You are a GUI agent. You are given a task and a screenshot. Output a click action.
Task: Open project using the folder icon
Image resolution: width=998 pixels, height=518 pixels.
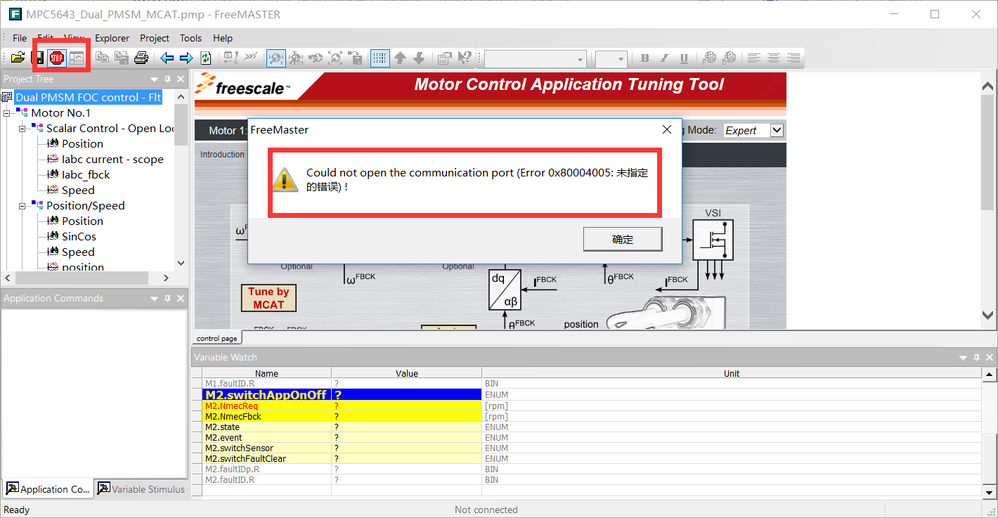[x=18, y=58]
